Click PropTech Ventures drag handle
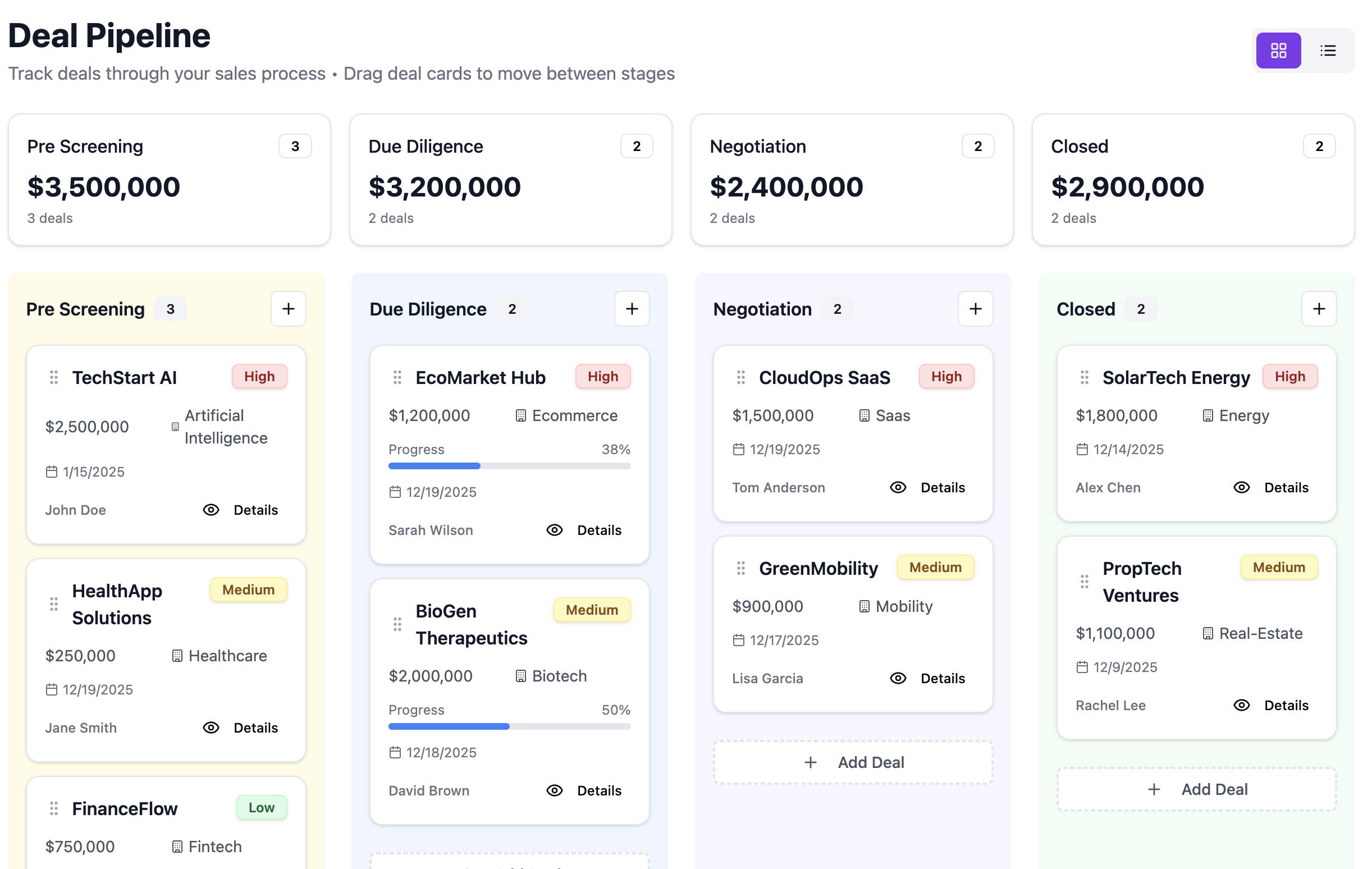 [1083, 582]
